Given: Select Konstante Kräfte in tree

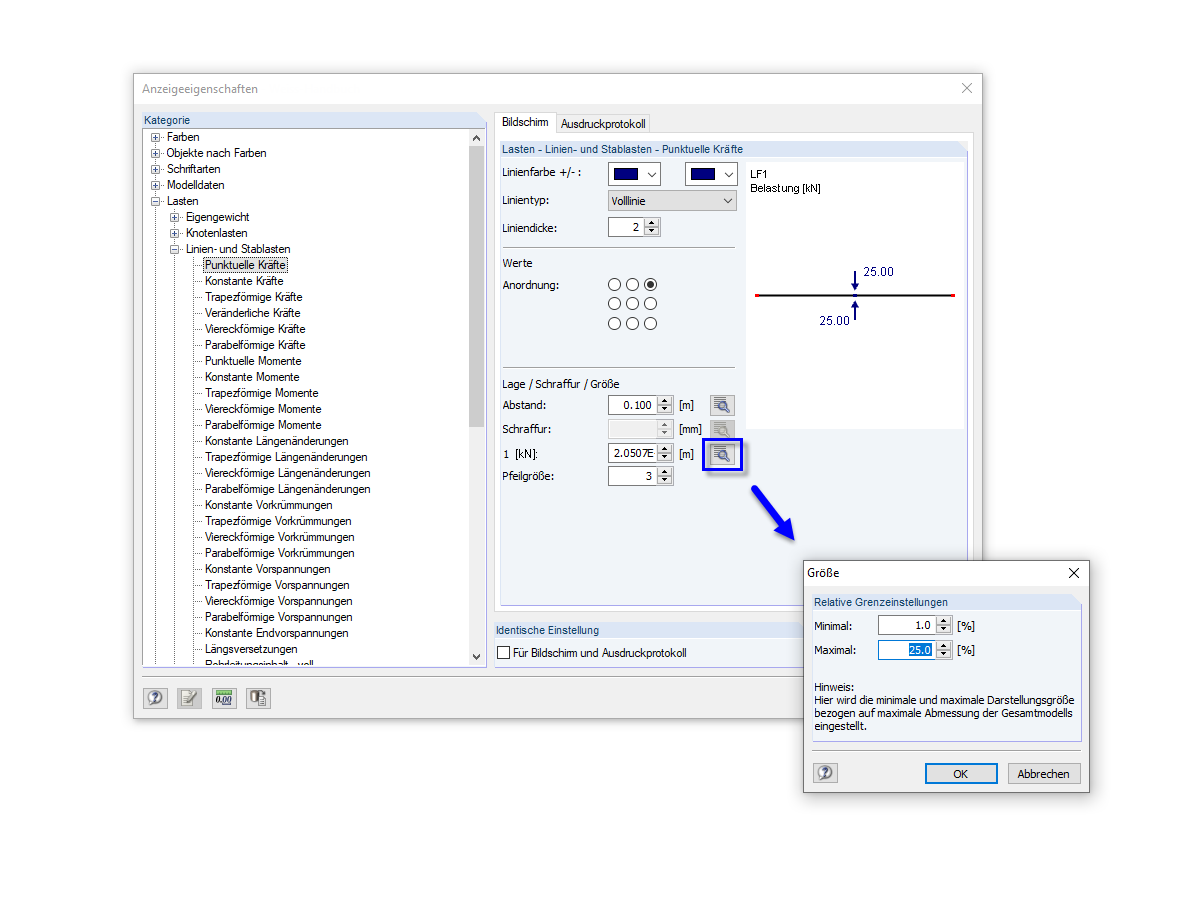Looking at the screenshot, I should pyautogui.click(x=244, y=281).
